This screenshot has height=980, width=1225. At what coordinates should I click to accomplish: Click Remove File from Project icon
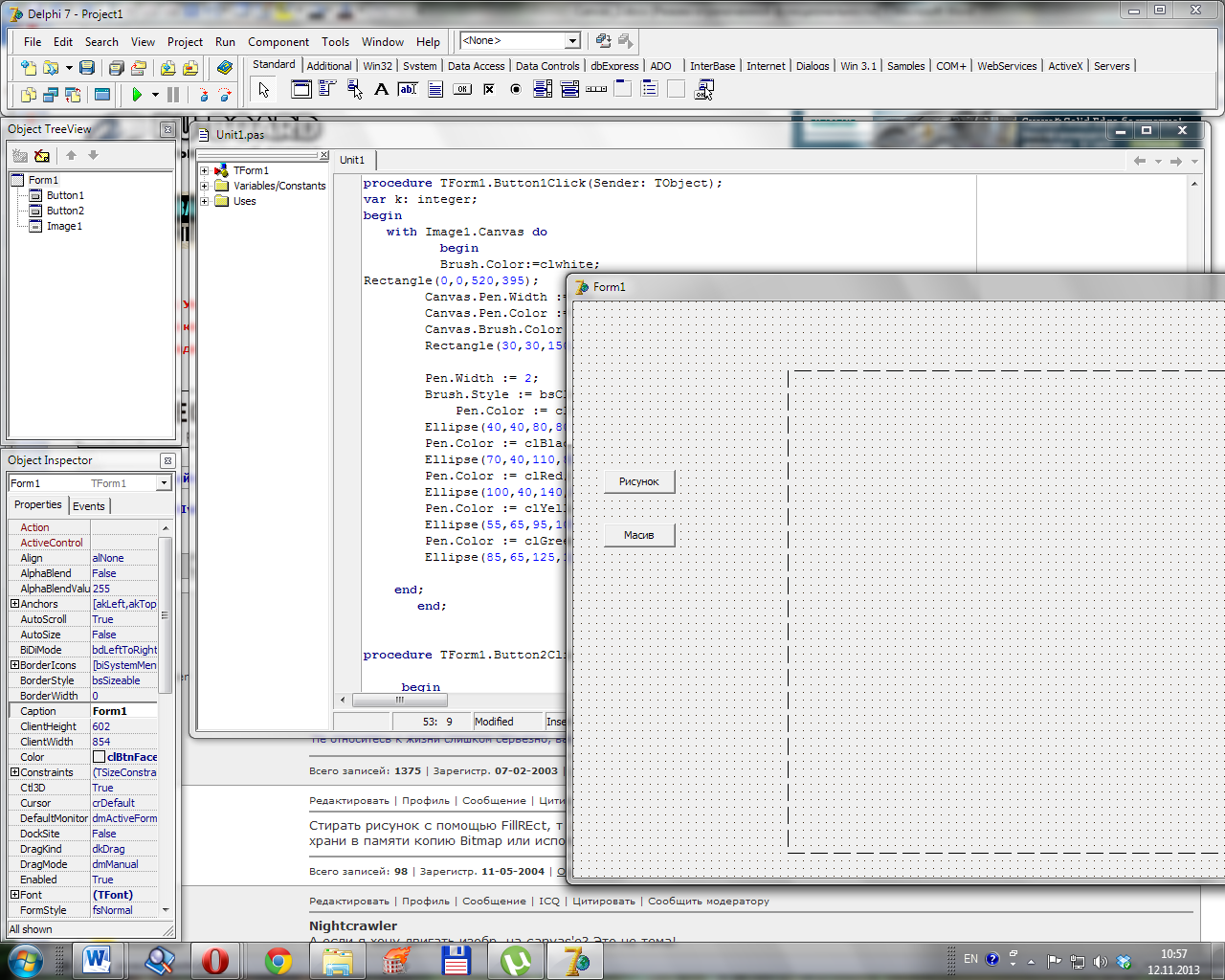[x=190, y=68]
